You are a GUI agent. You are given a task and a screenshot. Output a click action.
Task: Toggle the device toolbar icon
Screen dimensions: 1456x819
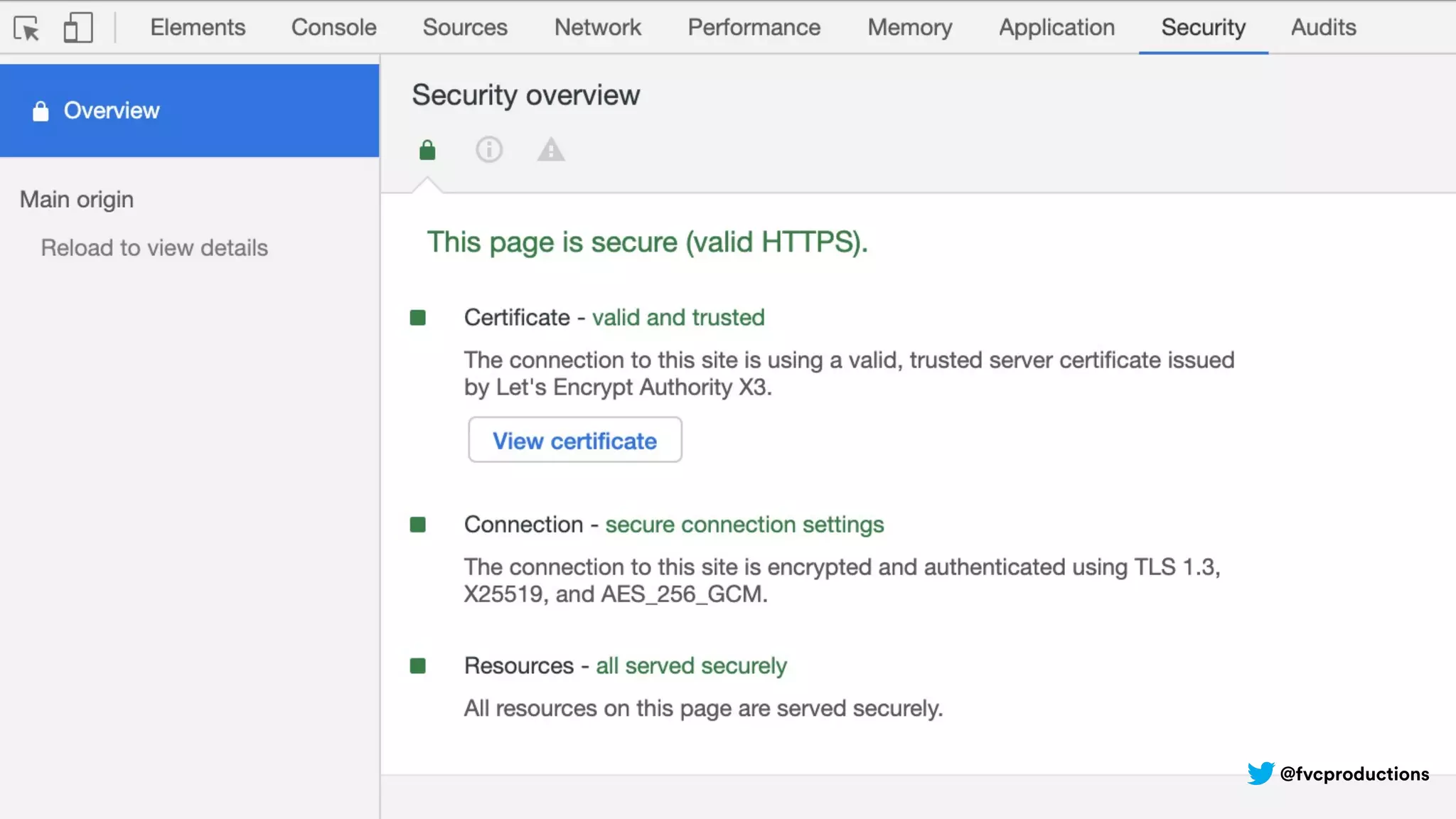(78, 28)
